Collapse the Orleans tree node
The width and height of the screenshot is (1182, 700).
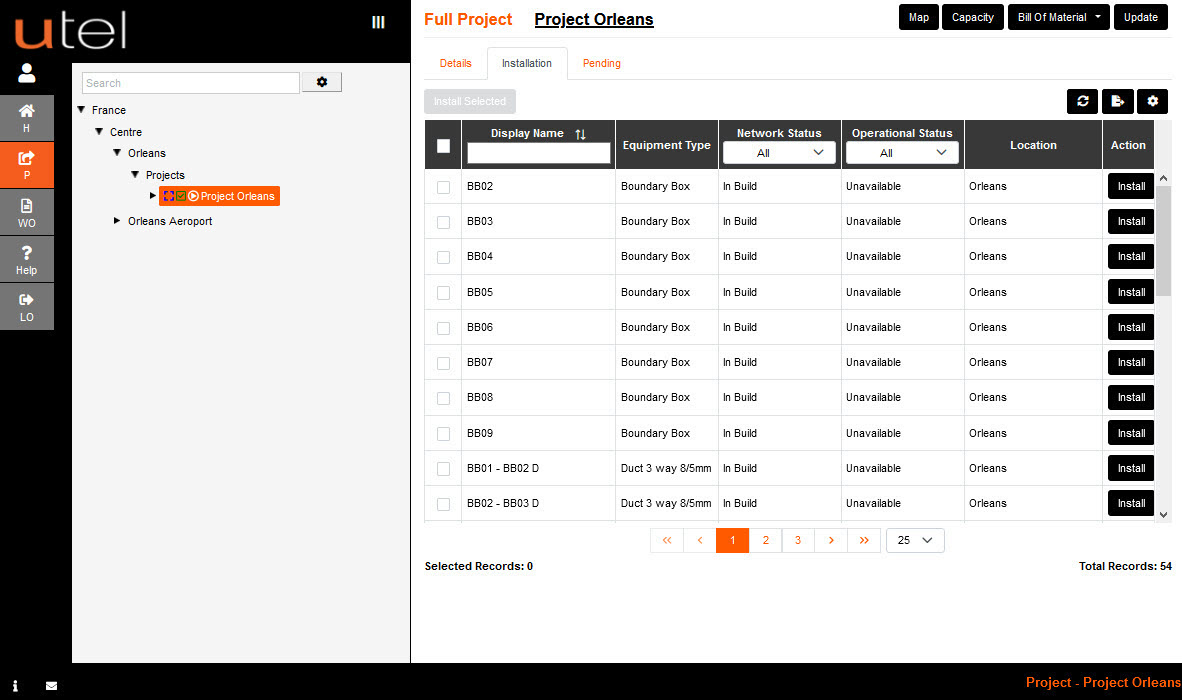point(117,152)
